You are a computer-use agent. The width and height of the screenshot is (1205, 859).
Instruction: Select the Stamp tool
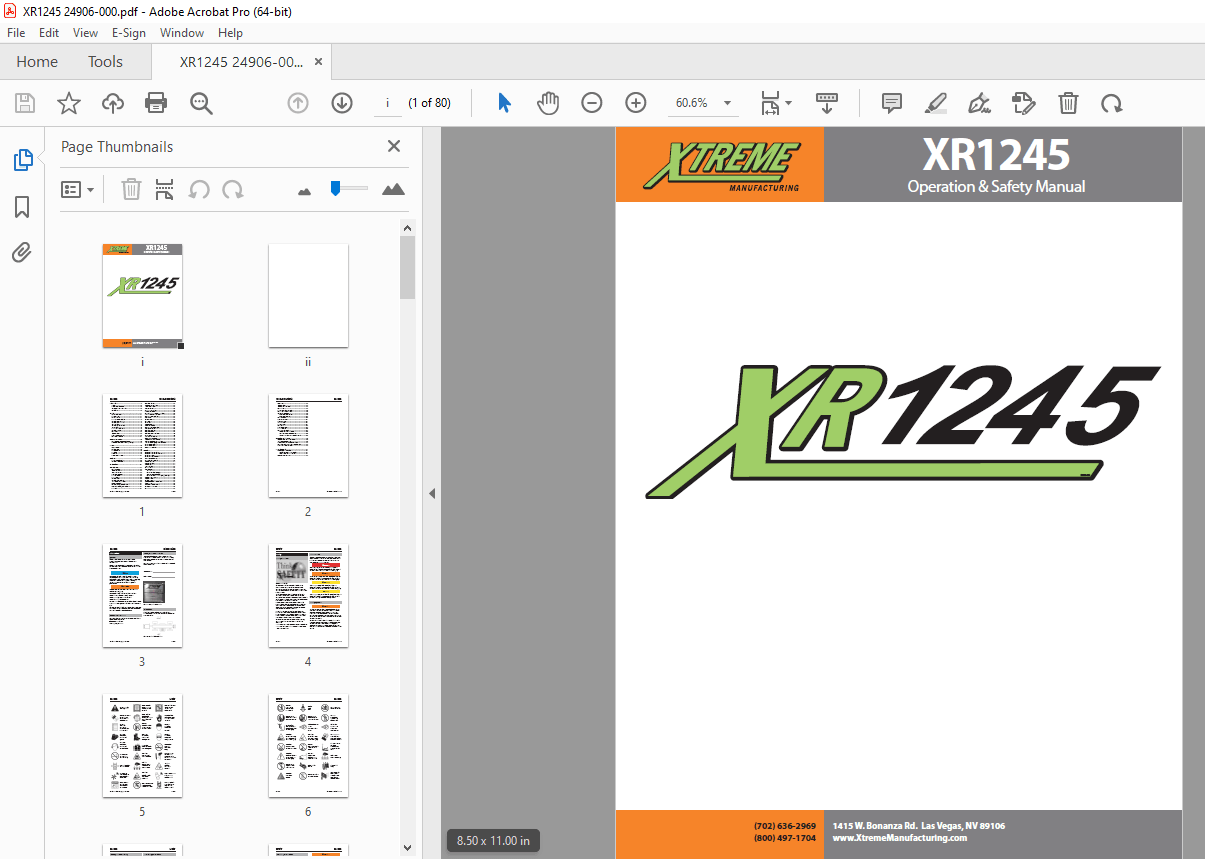click(x=1023, y=103)
